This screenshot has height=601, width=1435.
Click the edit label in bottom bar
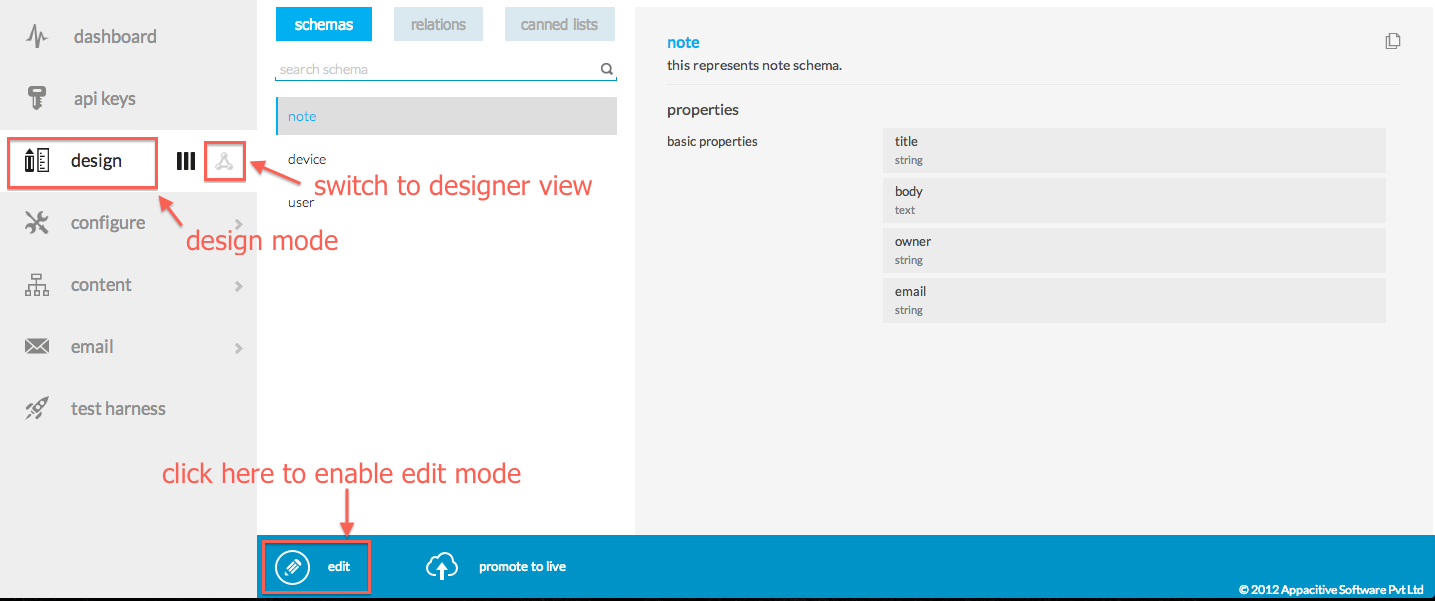(339, 567)
